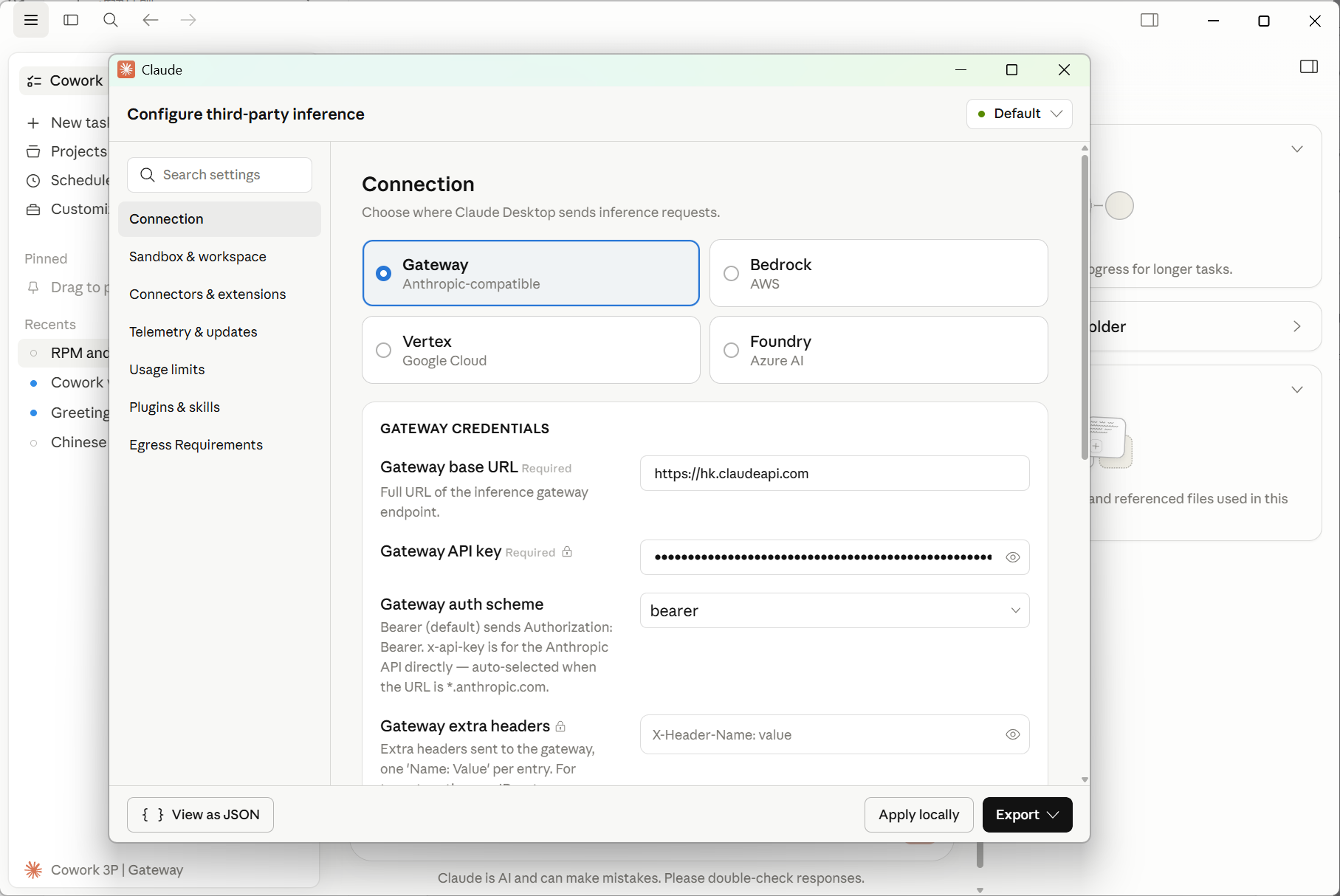The width and height of the screenshot is (1340, 896).
Task: Open the hamburger menu in the main window
Action: [x=31, y=20]
